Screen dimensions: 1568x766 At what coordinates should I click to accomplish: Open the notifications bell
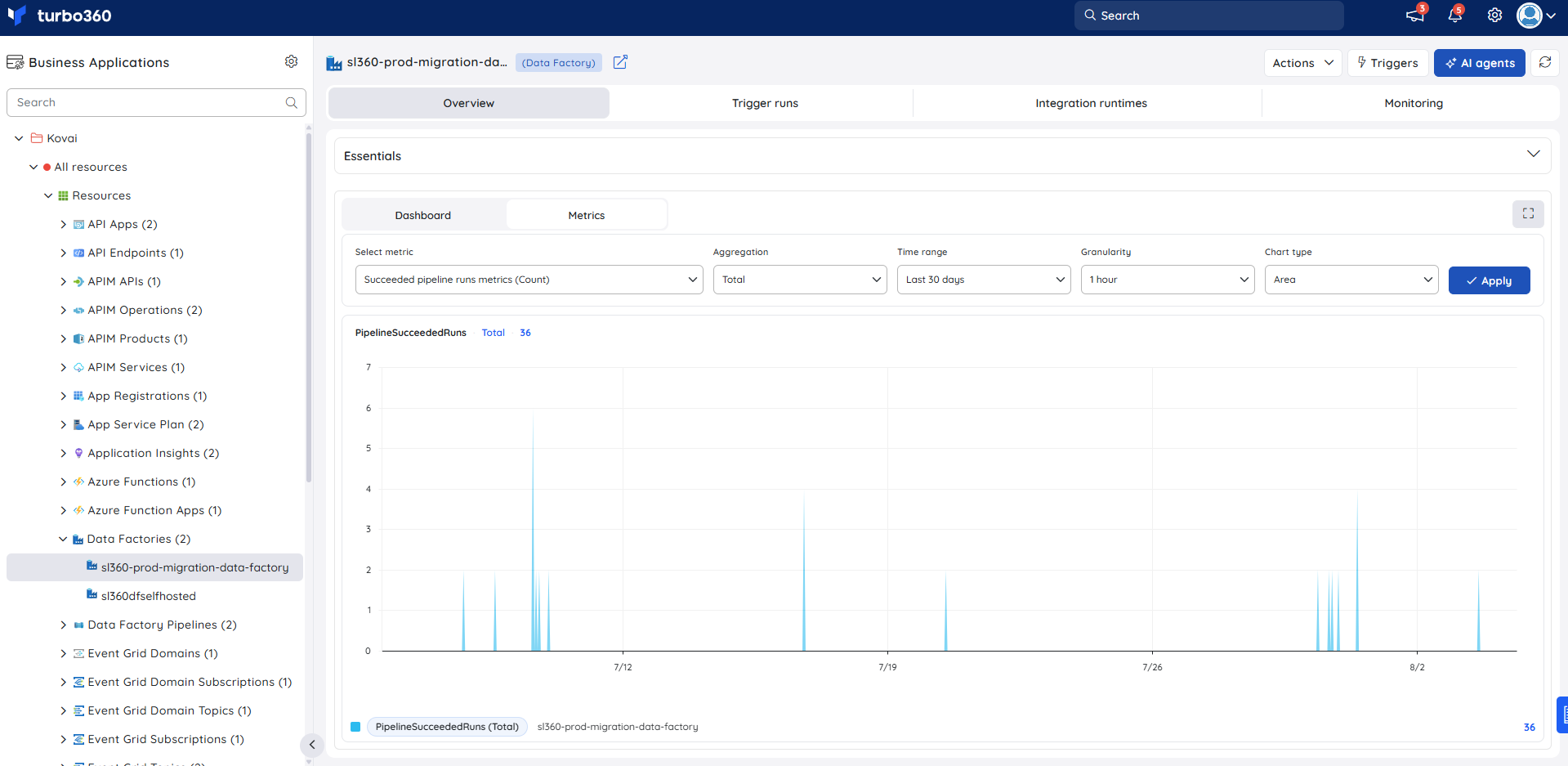pyautogui.click(x=1454, y=16)
